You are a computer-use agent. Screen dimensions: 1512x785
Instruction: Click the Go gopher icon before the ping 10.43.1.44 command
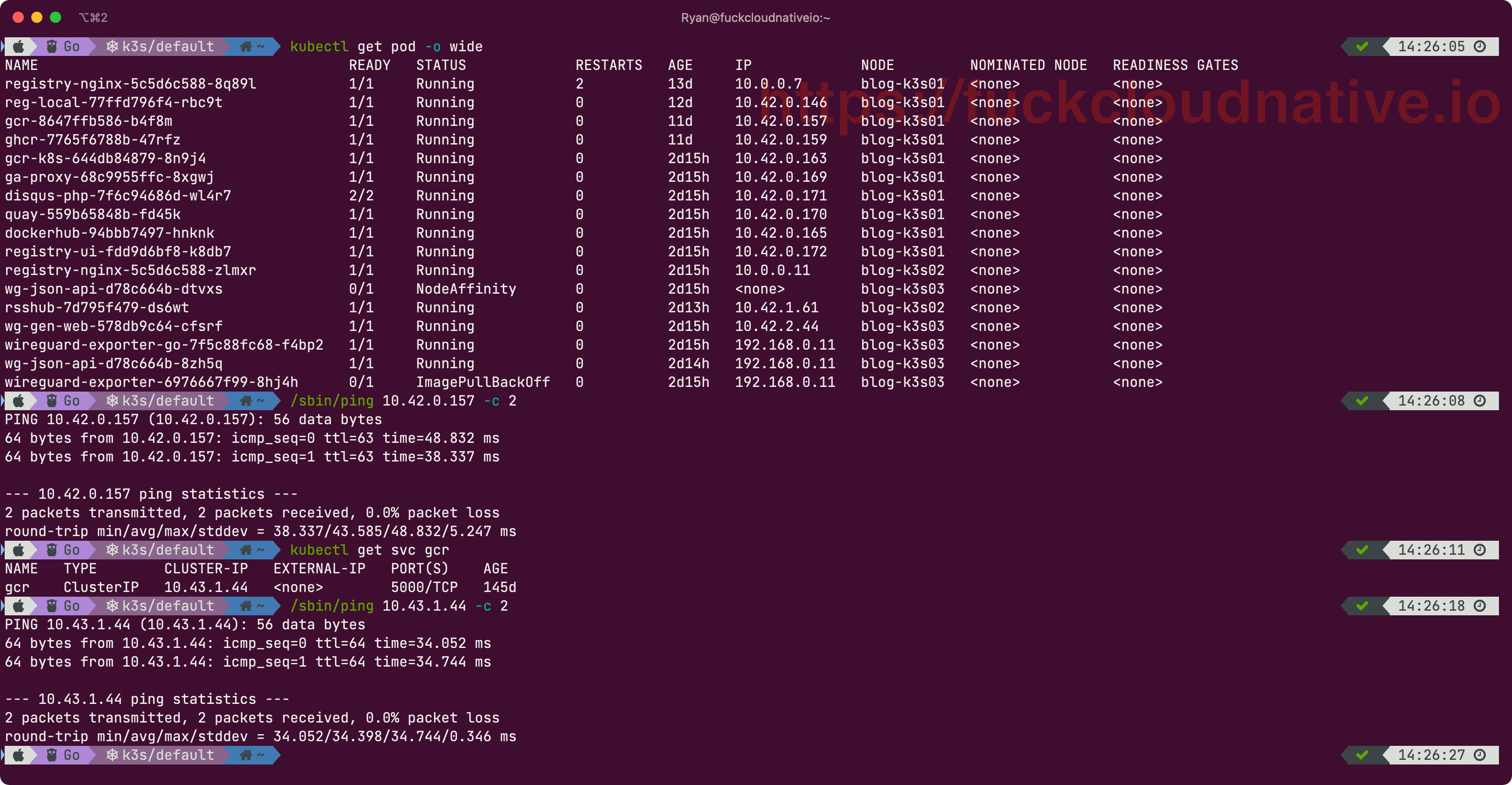coord(52,606)
